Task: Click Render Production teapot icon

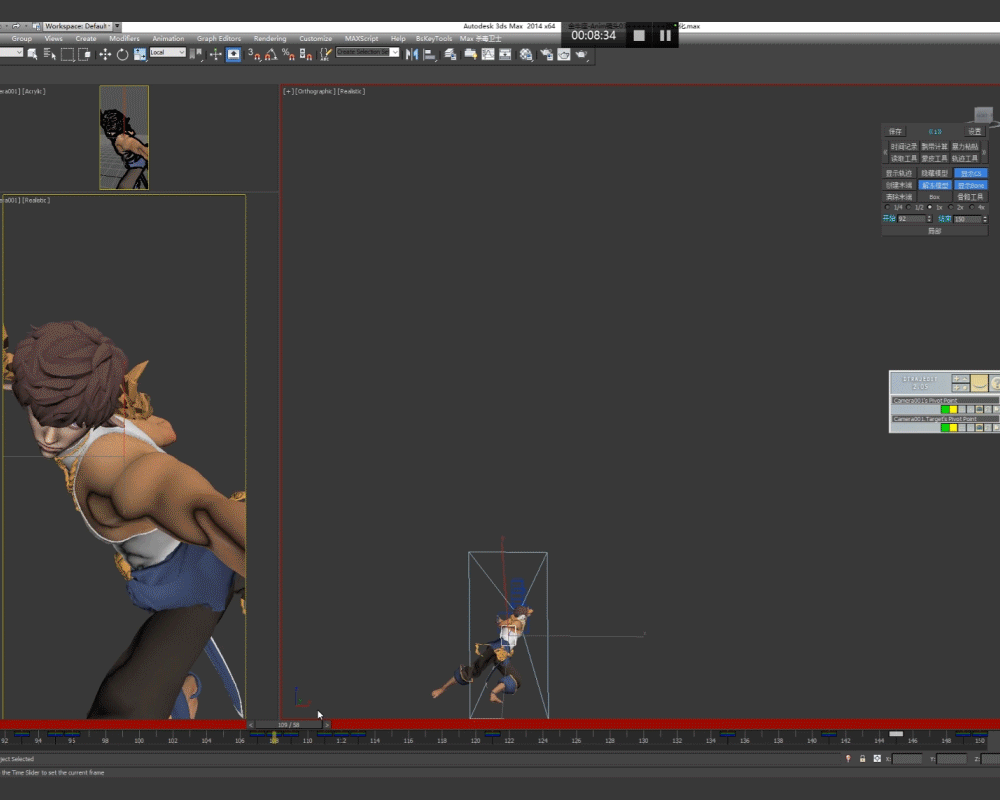Action: [581, 54]
